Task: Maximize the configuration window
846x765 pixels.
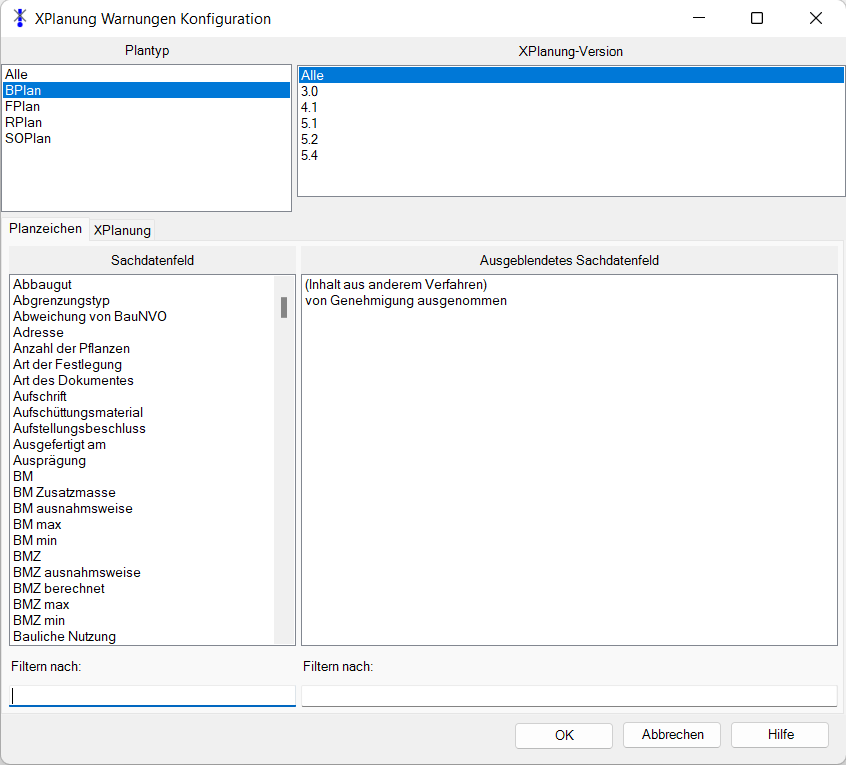Action: (757, 18)
